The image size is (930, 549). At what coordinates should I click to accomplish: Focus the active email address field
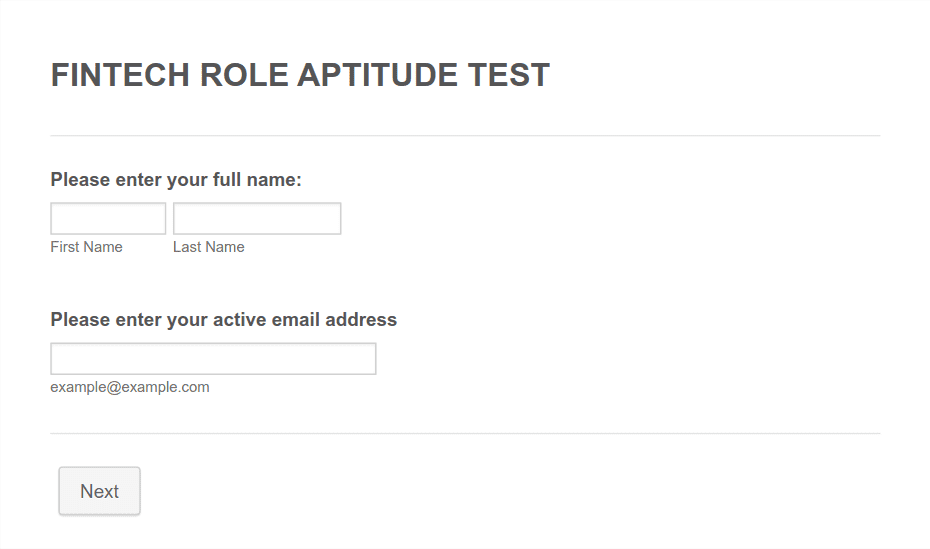[x=213, y=359]
